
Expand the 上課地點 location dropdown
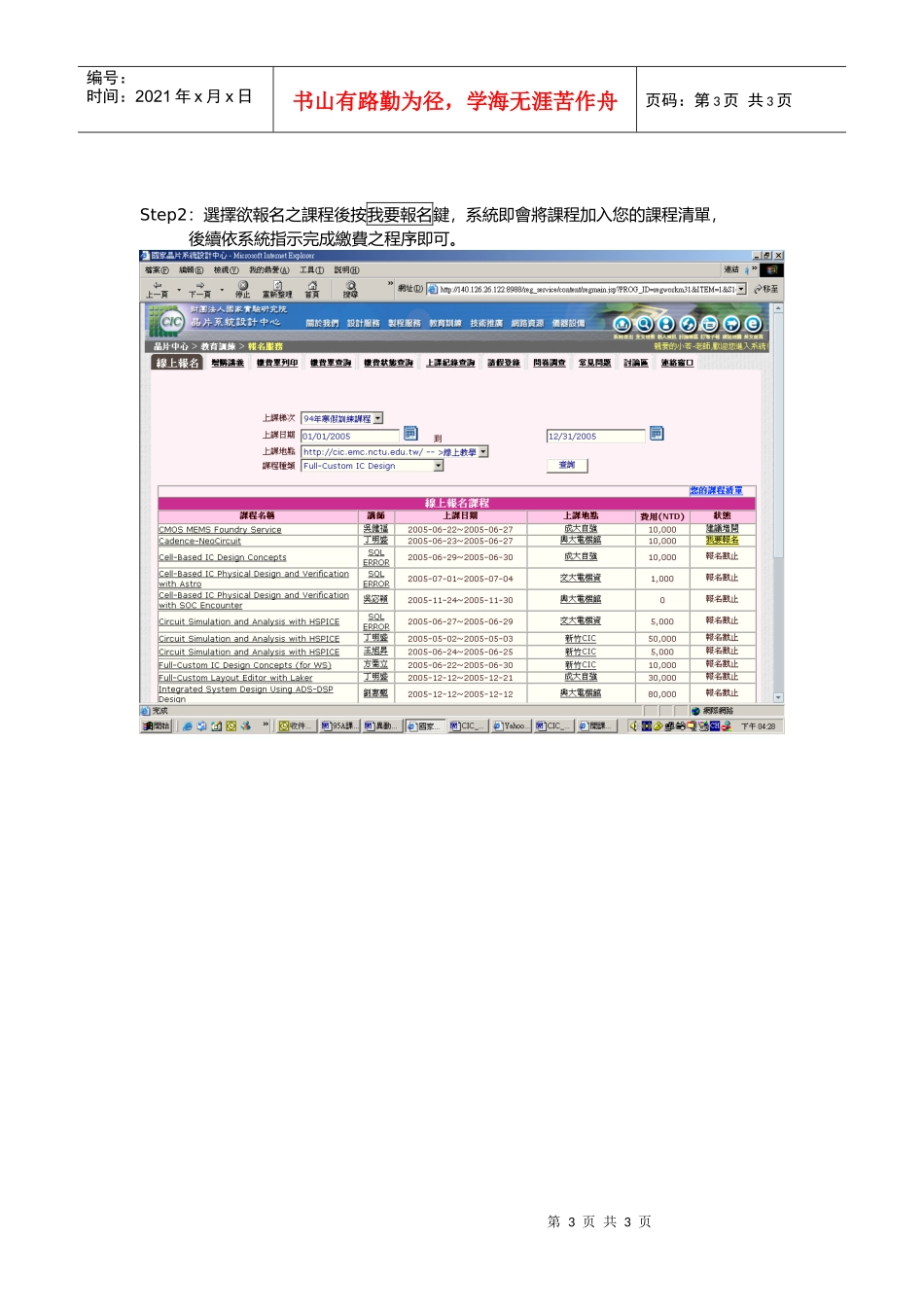[483, 452]
